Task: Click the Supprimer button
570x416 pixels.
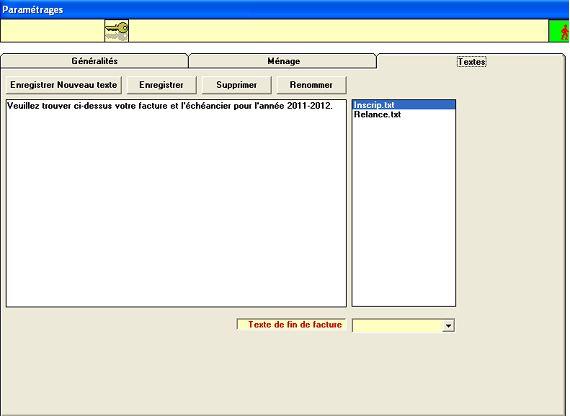Action: click(236, 85)
